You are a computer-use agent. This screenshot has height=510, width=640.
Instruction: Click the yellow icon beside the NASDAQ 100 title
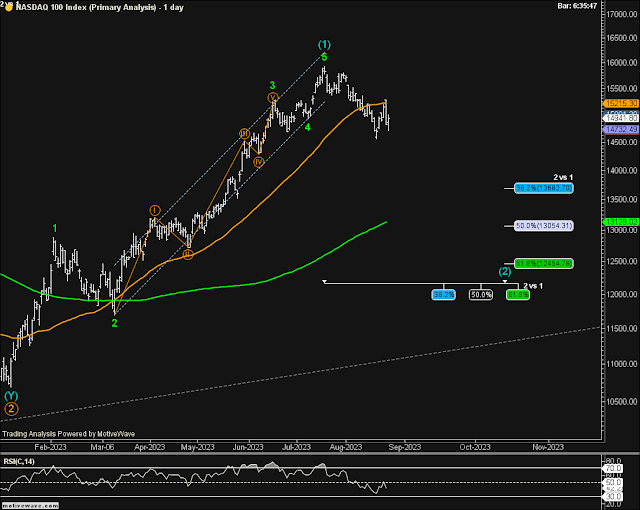8,7
